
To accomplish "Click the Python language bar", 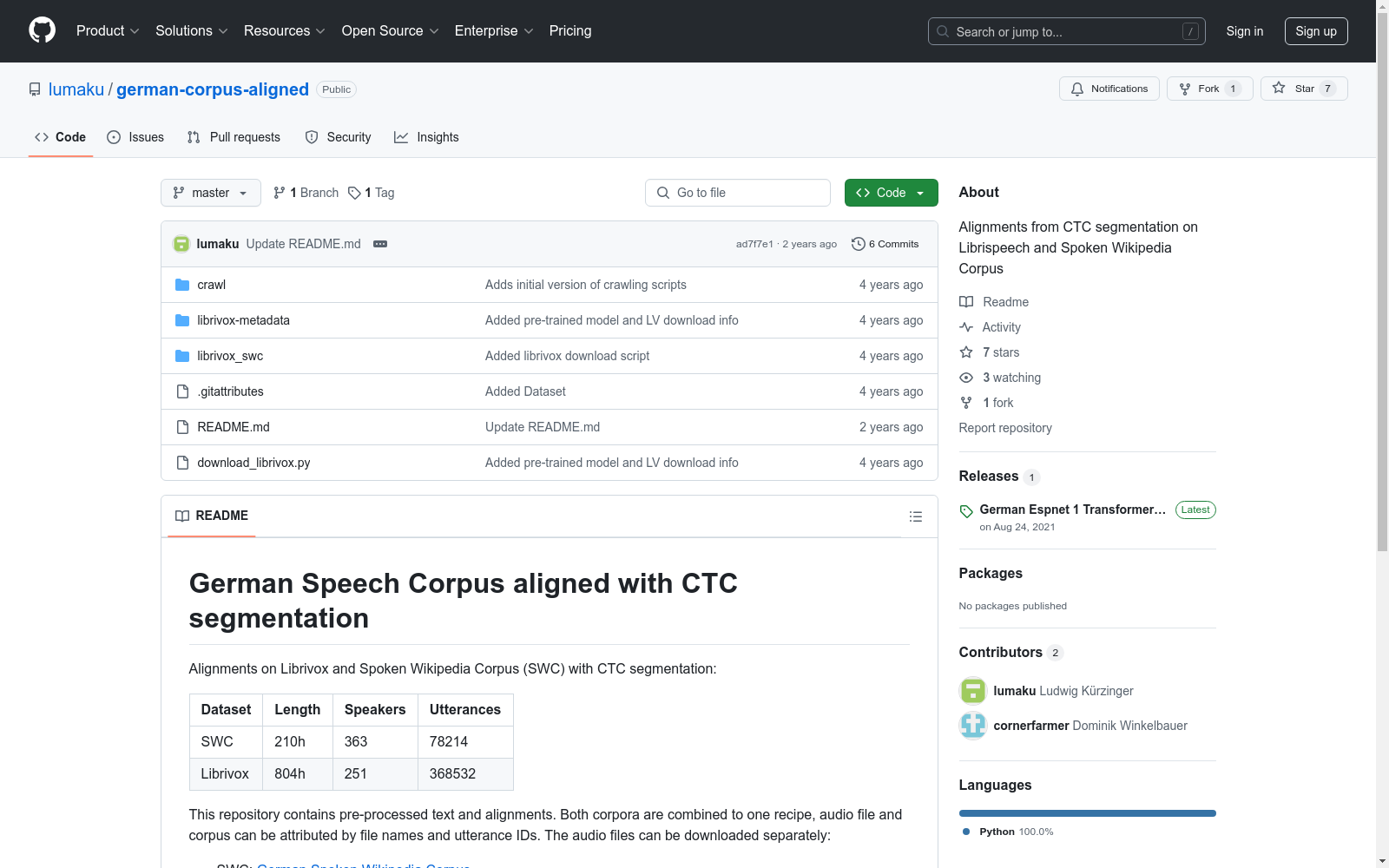I will click(1088, 813).
